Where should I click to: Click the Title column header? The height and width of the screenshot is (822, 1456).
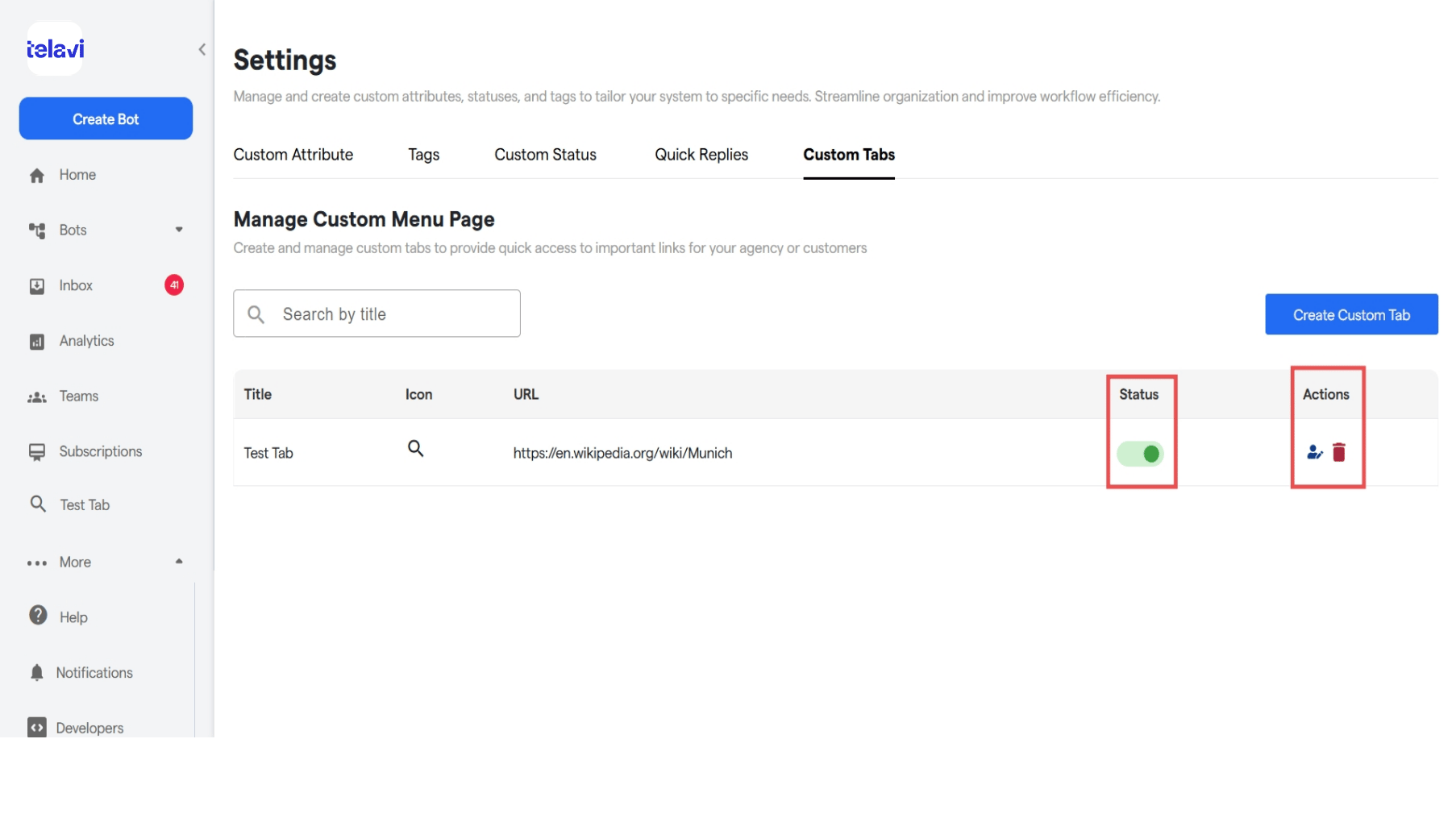258,395
